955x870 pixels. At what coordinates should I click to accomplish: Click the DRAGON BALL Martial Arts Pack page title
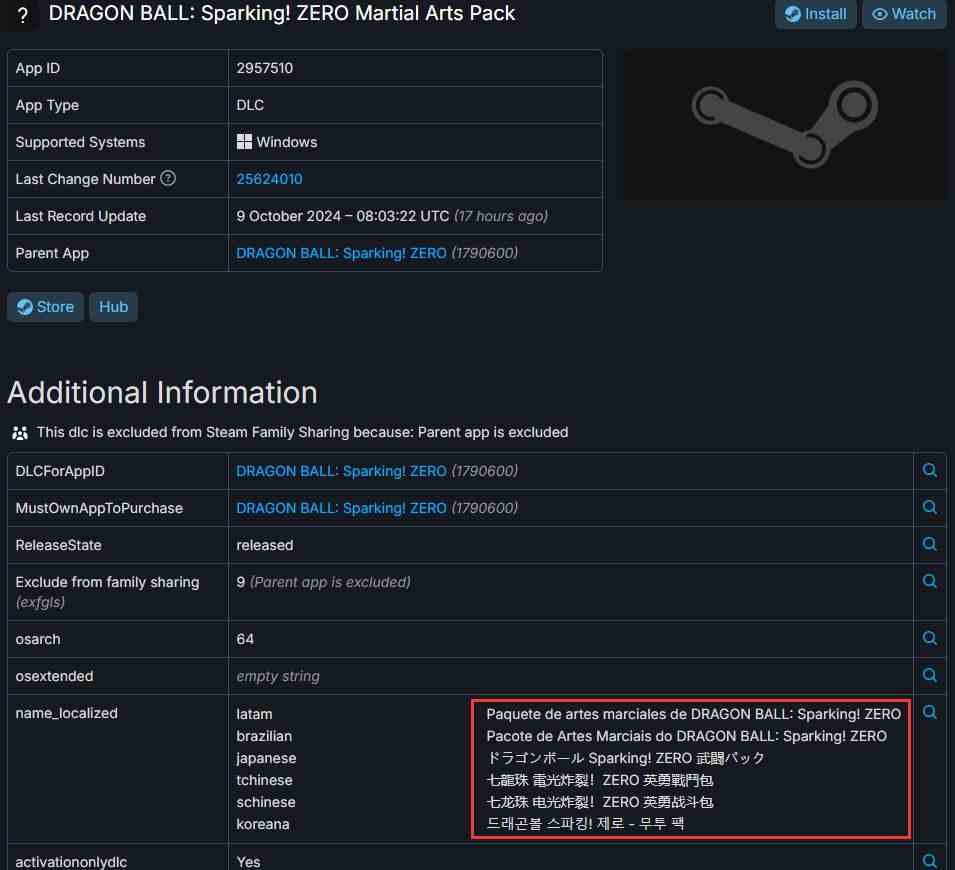[x=281, y=13]
